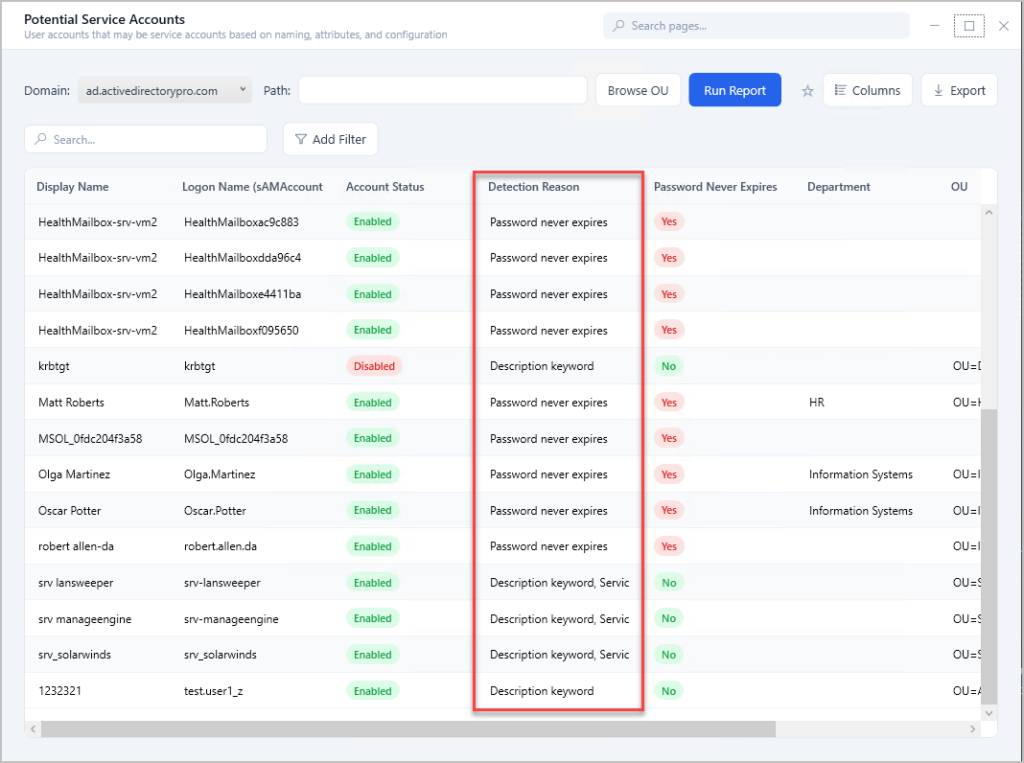Click the horizontal scrollbar left arrow
The image size is (1024, 763).
(33, 728)
